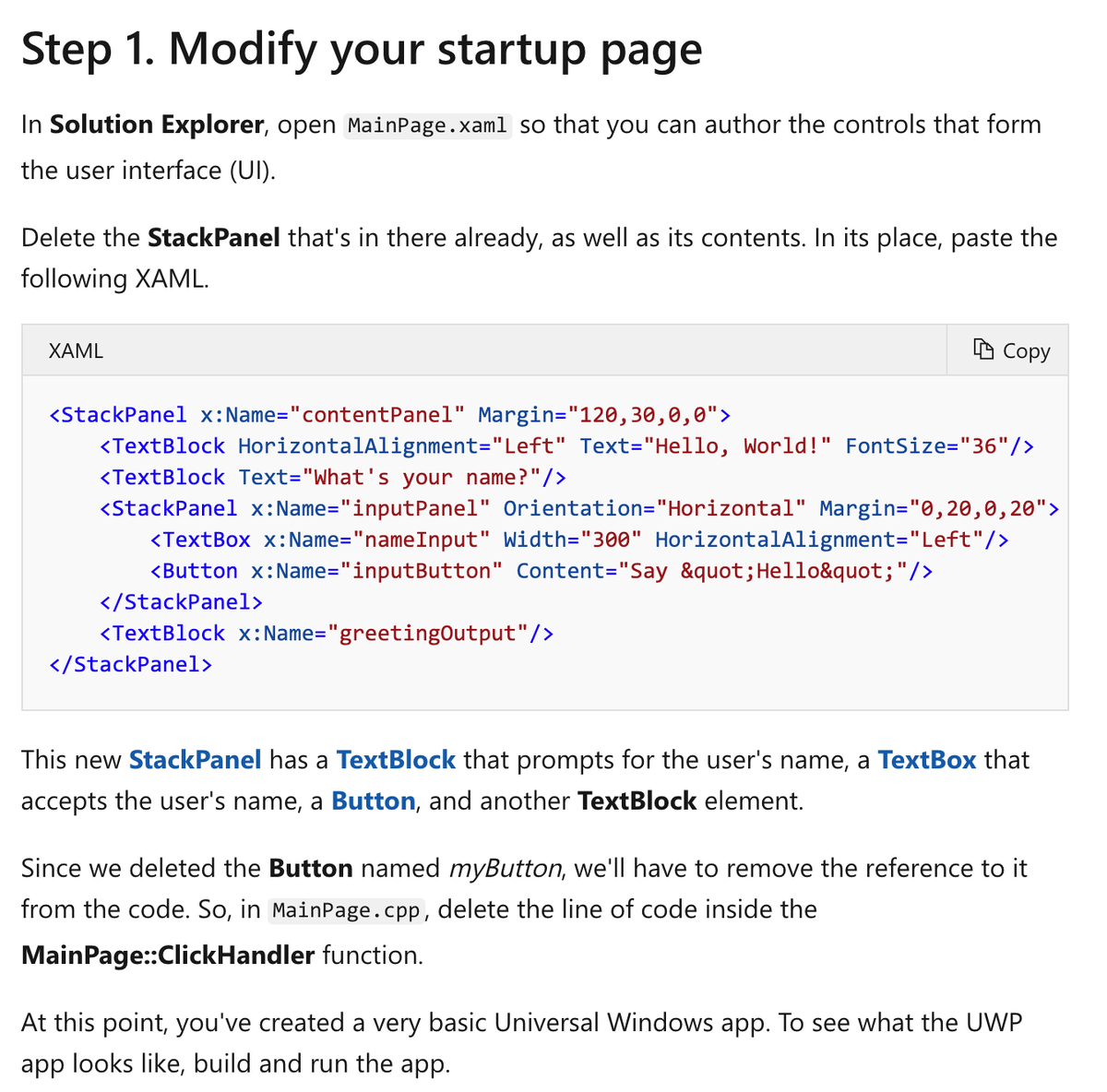Click the bold 'MainPage::ClickHandler' text

[168, 955]
